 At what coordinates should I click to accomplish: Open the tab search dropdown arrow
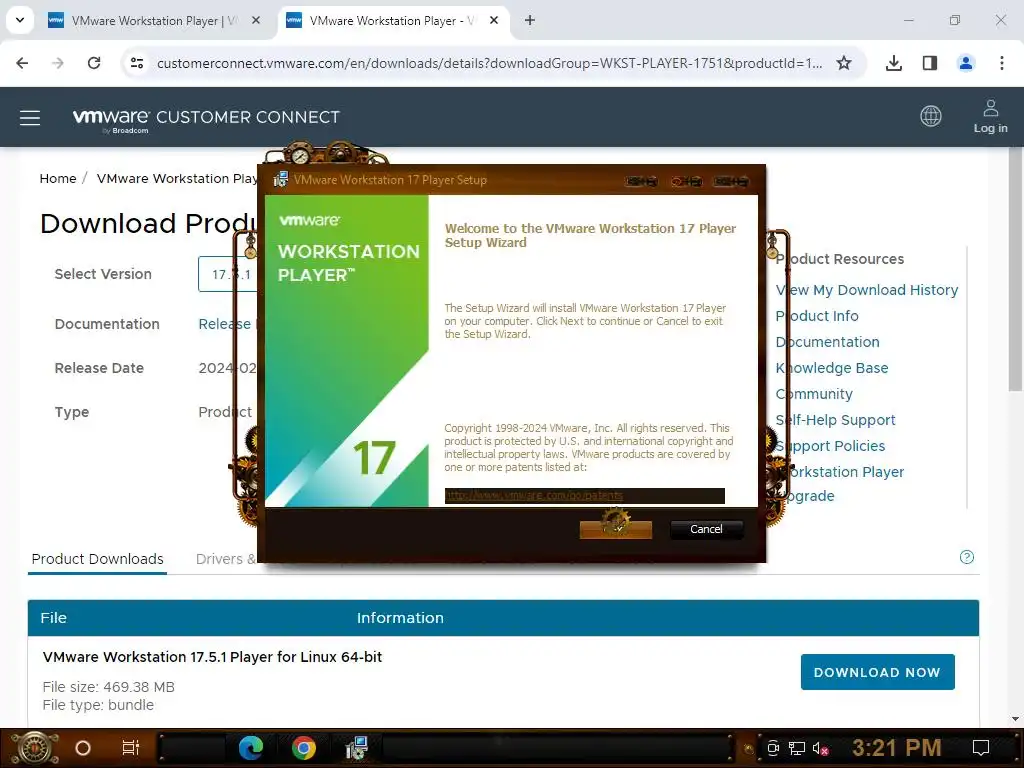click(x=20, y=20)
